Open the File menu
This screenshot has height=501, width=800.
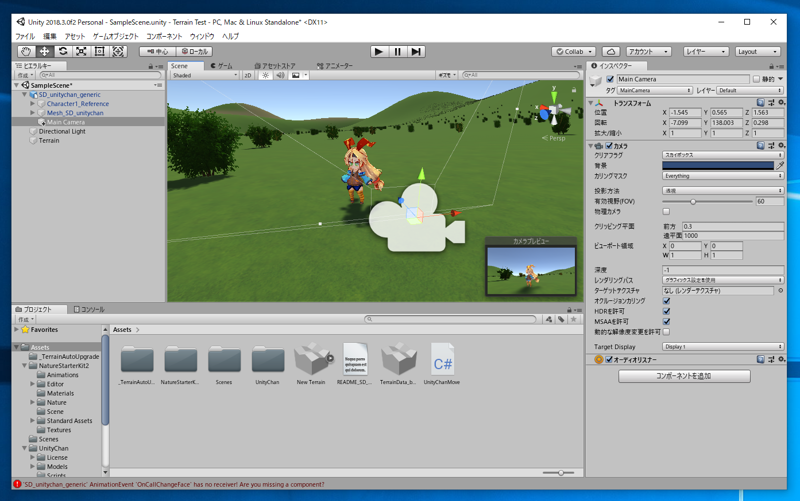pyautogui.click(x=25, y=36)
